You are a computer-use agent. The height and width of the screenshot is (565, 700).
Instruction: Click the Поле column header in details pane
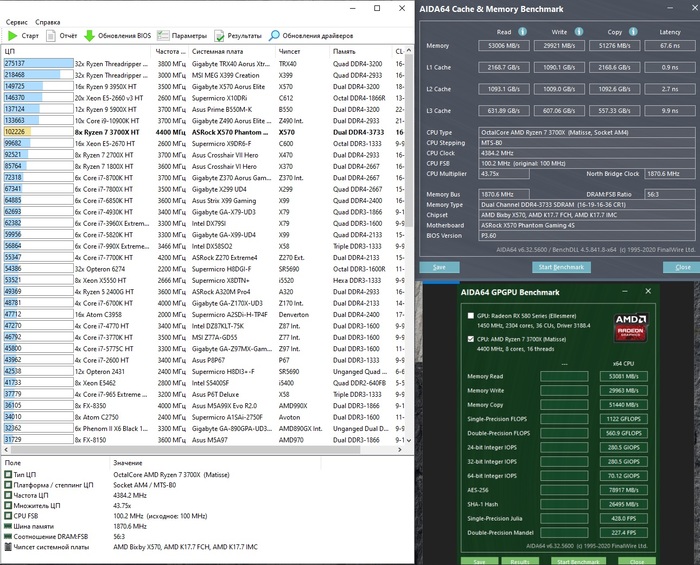[x=55, y=463]
